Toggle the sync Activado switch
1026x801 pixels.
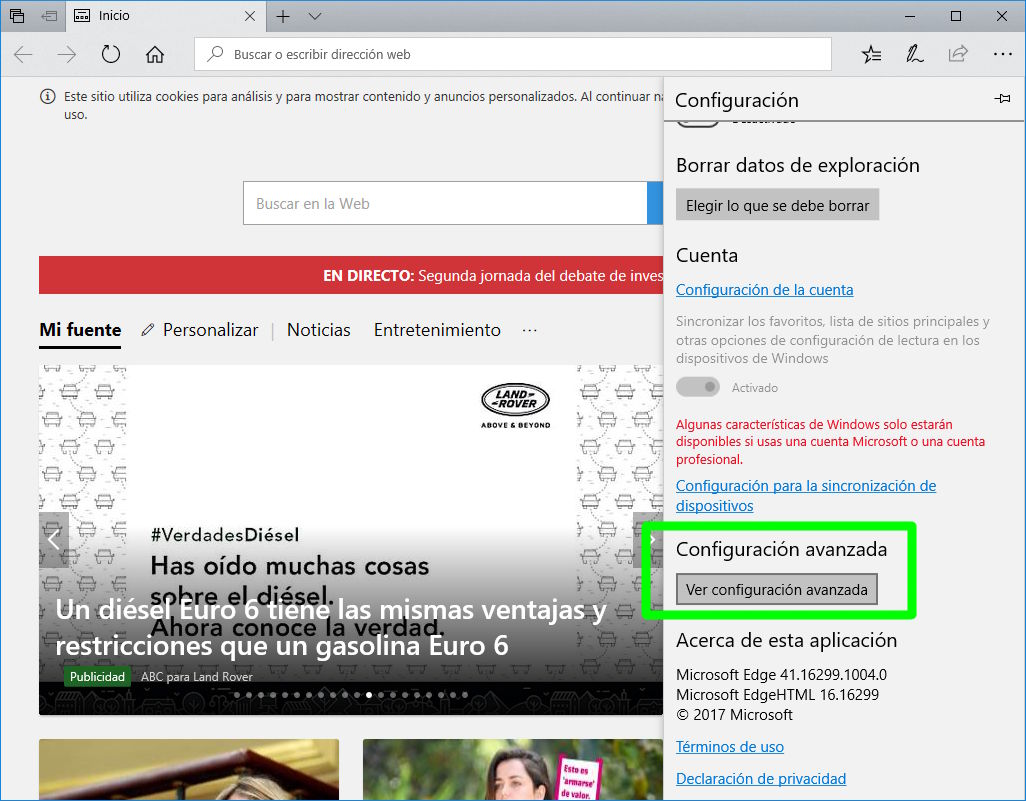click(x=697, y=387)
